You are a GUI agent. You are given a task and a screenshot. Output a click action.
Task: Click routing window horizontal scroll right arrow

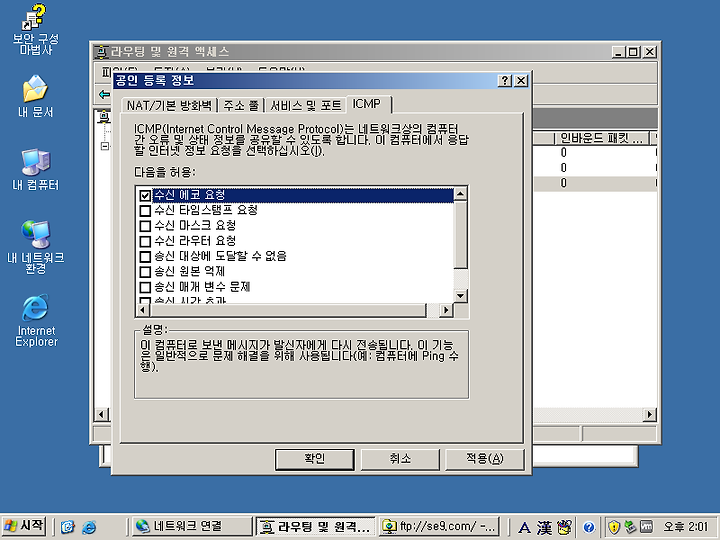(x=649, y=415)
